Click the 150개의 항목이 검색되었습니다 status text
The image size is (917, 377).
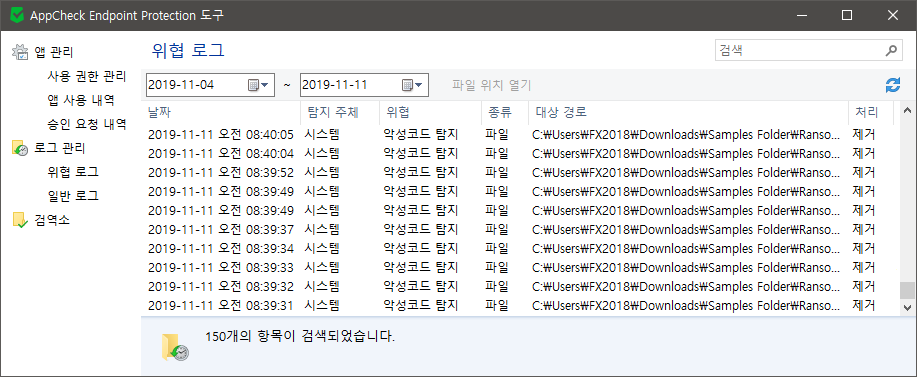tap(300, 337)
